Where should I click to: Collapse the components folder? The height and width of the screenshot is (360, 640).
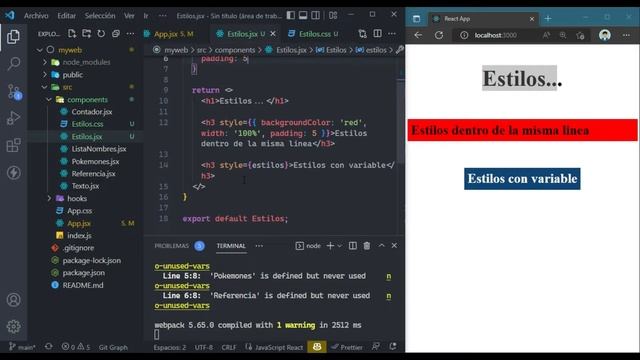point(49,100)
